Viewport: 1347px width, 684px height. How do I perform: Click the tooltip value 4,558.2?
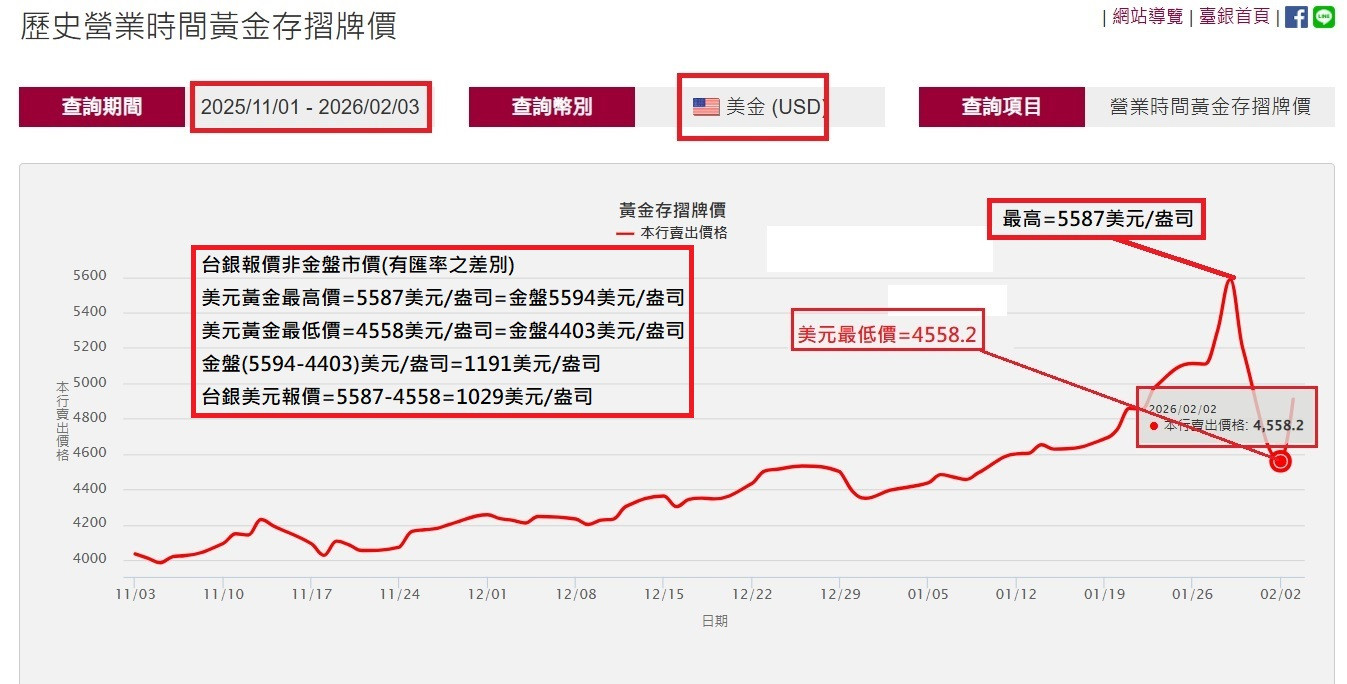[x=1278, y=425]
